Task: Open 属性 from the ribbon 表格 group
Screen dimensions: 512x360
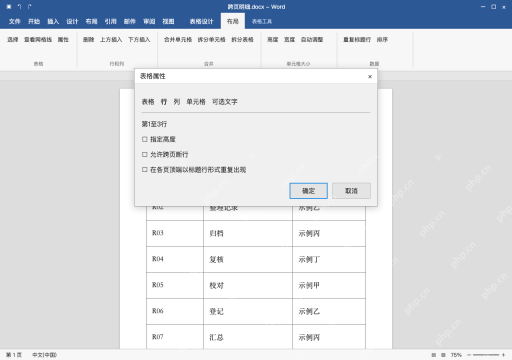Action: (63, 40)
